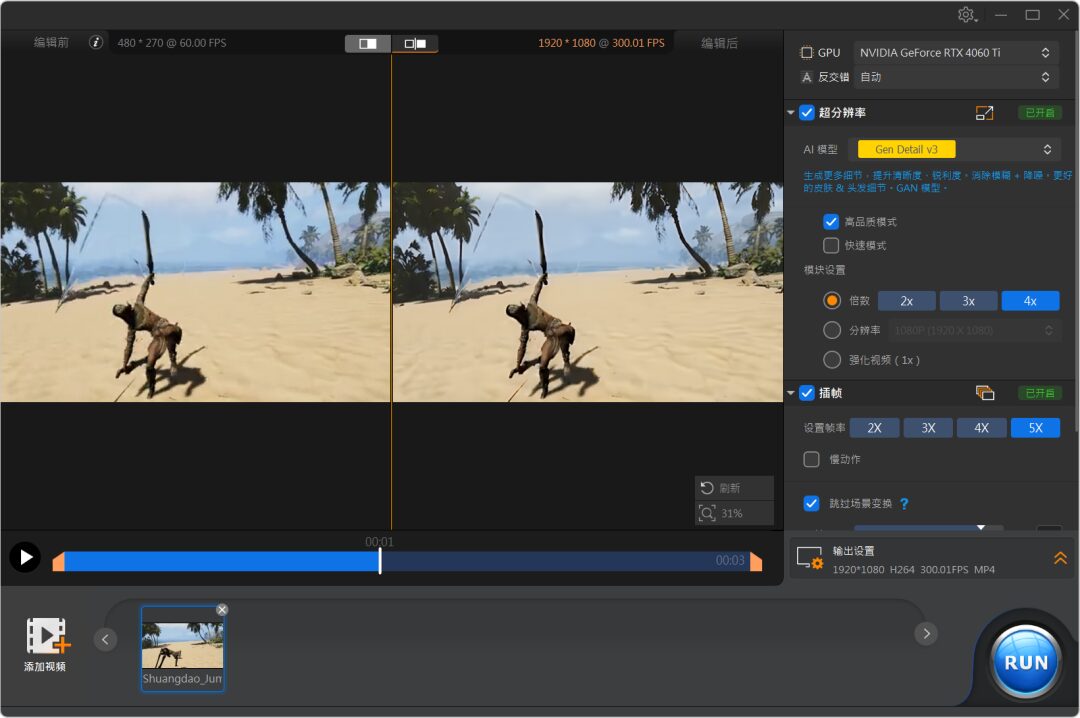Expand the output settings panel
The height and width of the screenshot is (718, 1080).
(1060, 558)
